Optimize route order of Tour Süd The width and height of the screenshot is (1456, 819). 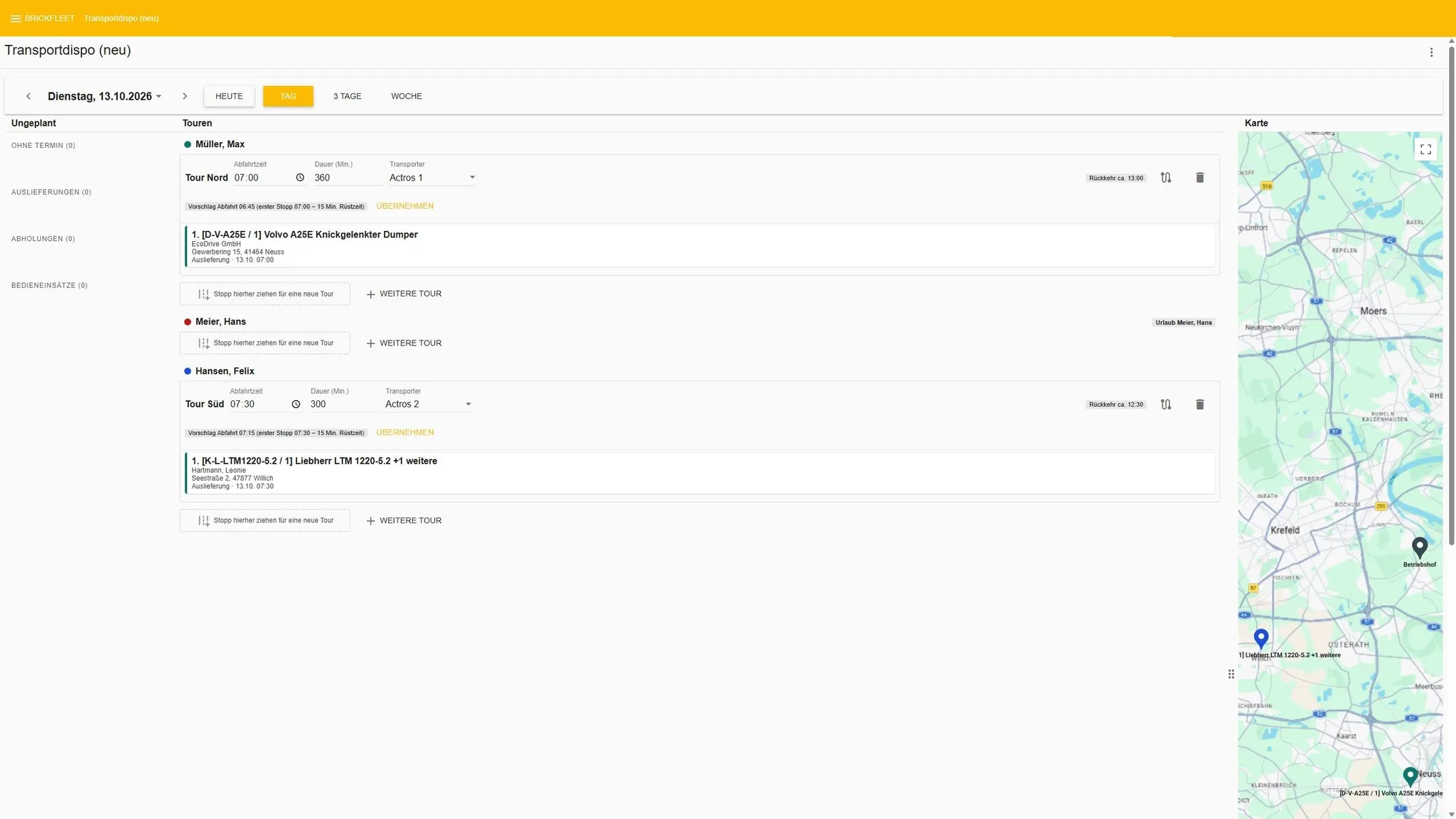click(x=1166, y=405)
